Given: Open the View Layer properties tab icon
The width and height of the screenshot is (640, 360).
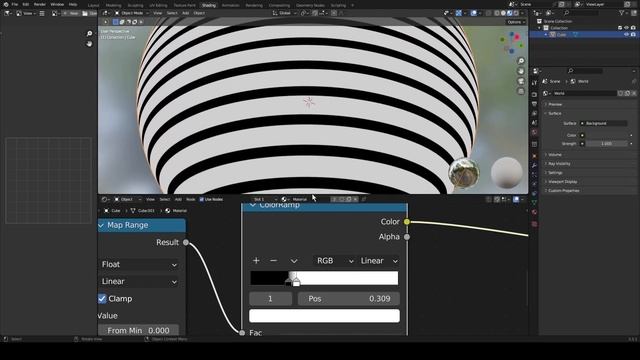Looking at the screenshot, I should pyautogui.click(x=534, y=113).
